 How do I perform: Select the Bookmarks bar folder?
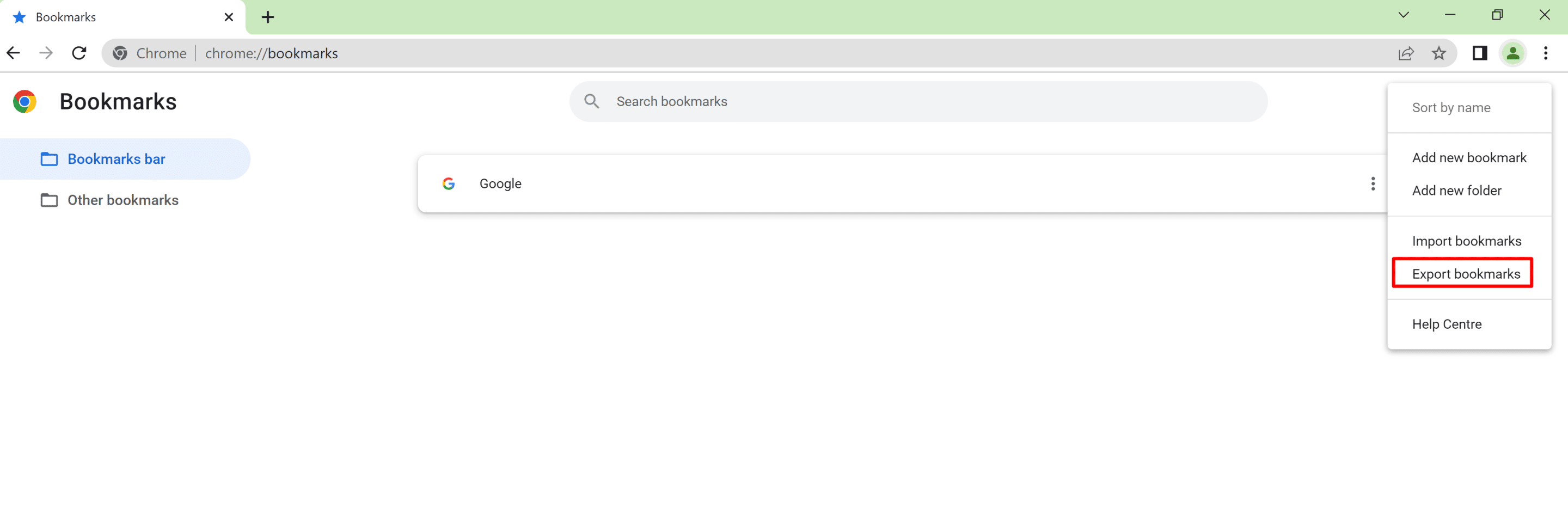(115, 159)
